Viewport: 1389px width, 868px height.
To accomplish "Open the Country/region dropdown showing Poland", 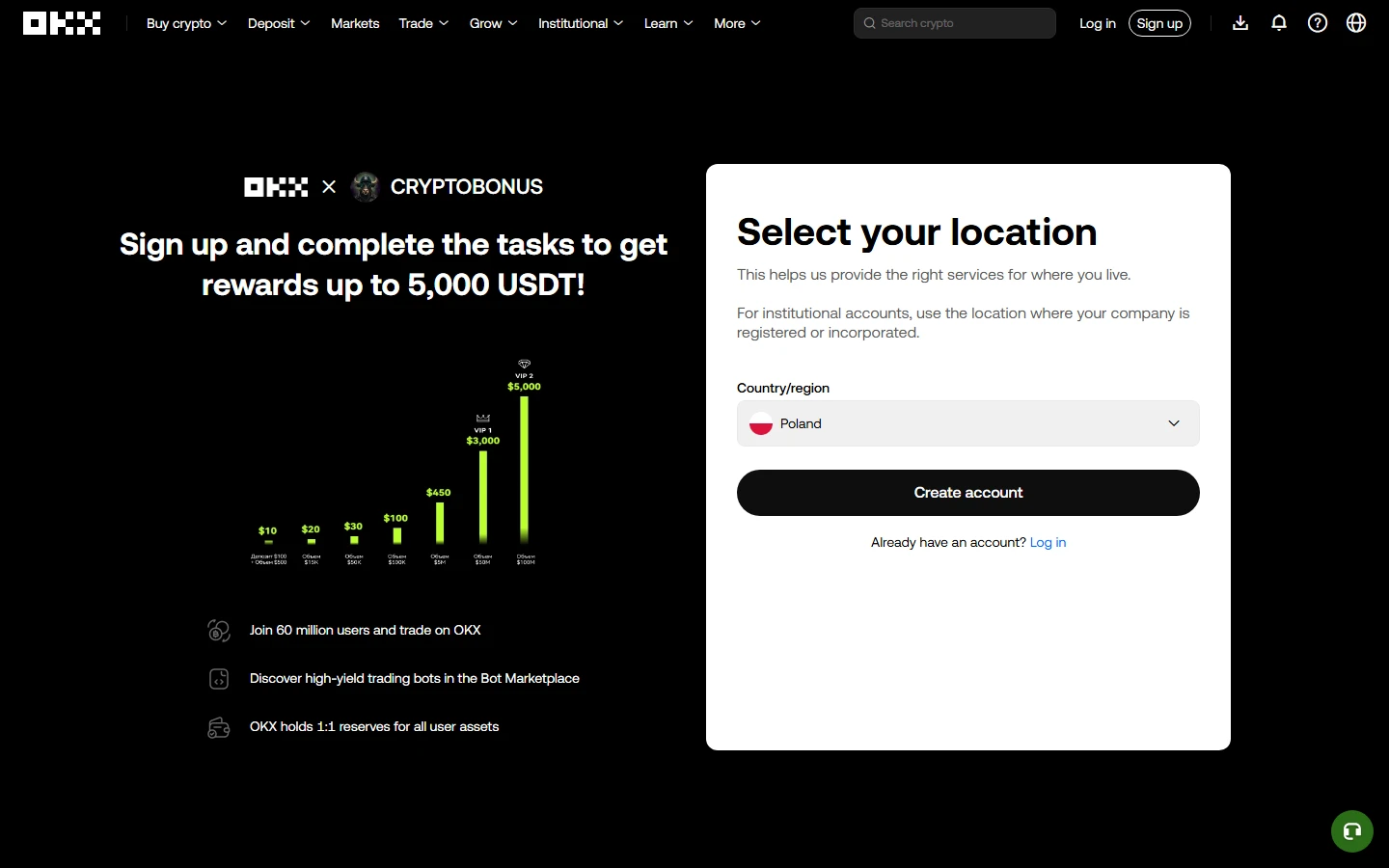I will pos(968,423).
